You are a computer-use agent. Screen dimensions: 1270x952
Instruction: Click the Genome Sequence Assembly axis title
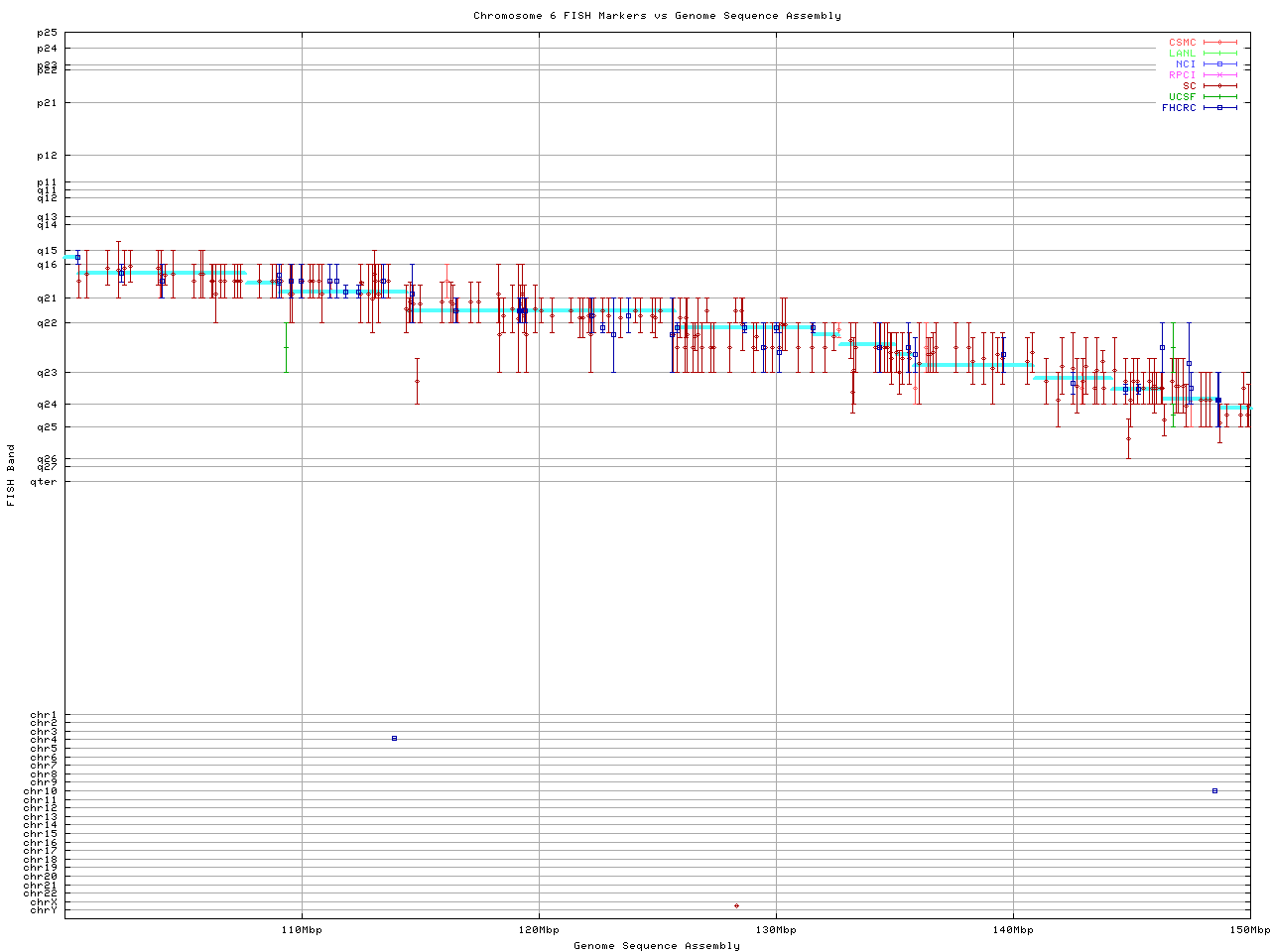point(657,946)
